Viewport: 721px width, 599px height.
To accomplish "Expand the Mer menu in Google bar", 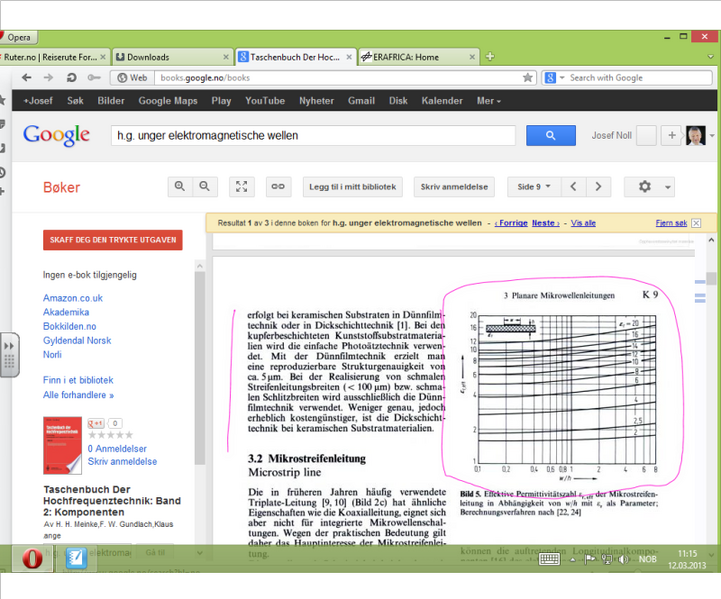I will click(x=488, y=101).
